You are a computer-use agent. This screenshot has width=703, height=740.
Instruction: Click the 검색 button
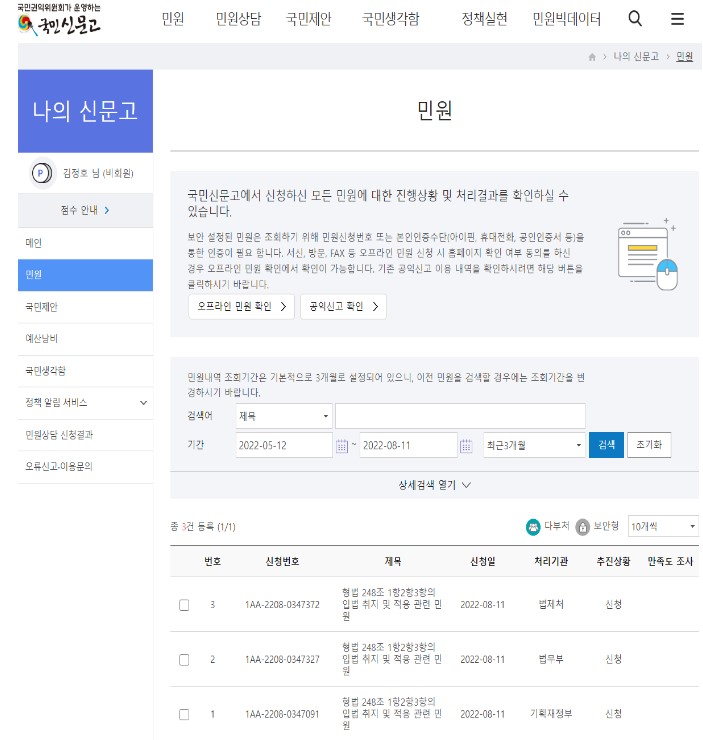(x=606, y=445)
